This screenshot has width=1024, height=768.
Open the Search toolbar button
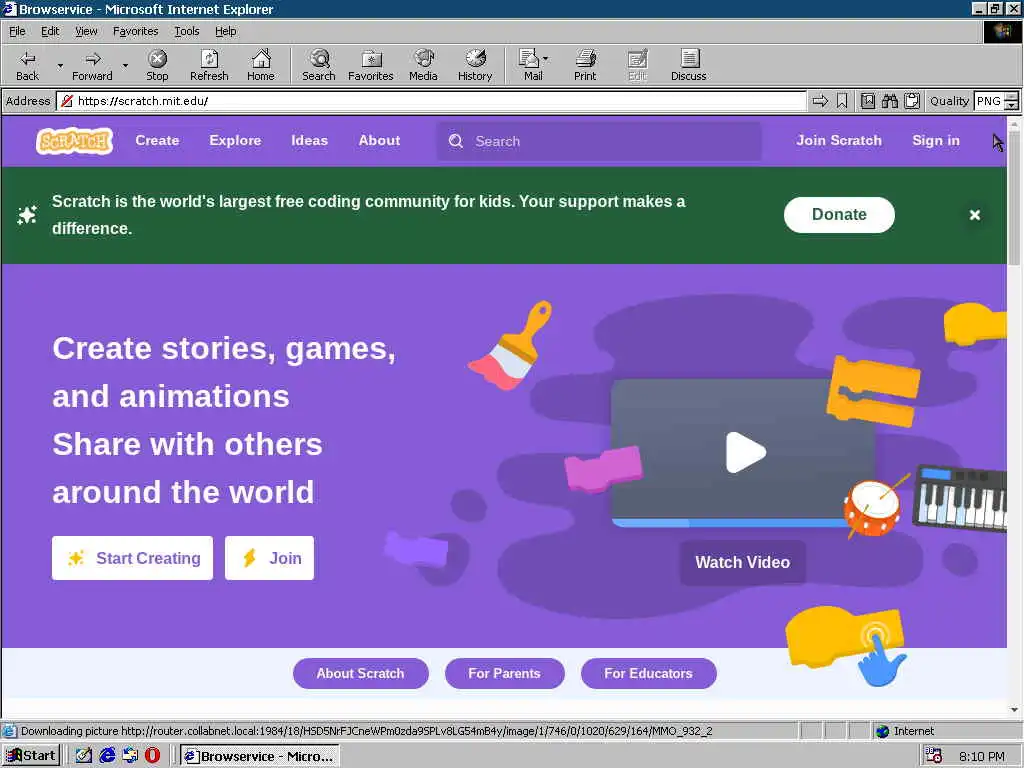319,65
